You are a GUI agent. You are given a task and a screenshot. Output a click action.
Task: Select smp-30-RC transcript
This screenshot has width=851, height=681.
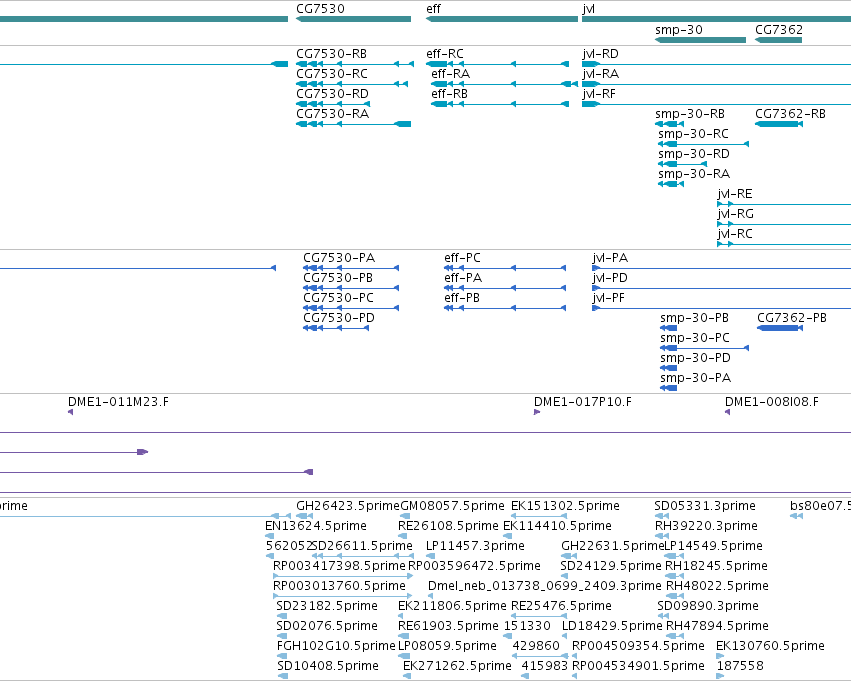703,144
